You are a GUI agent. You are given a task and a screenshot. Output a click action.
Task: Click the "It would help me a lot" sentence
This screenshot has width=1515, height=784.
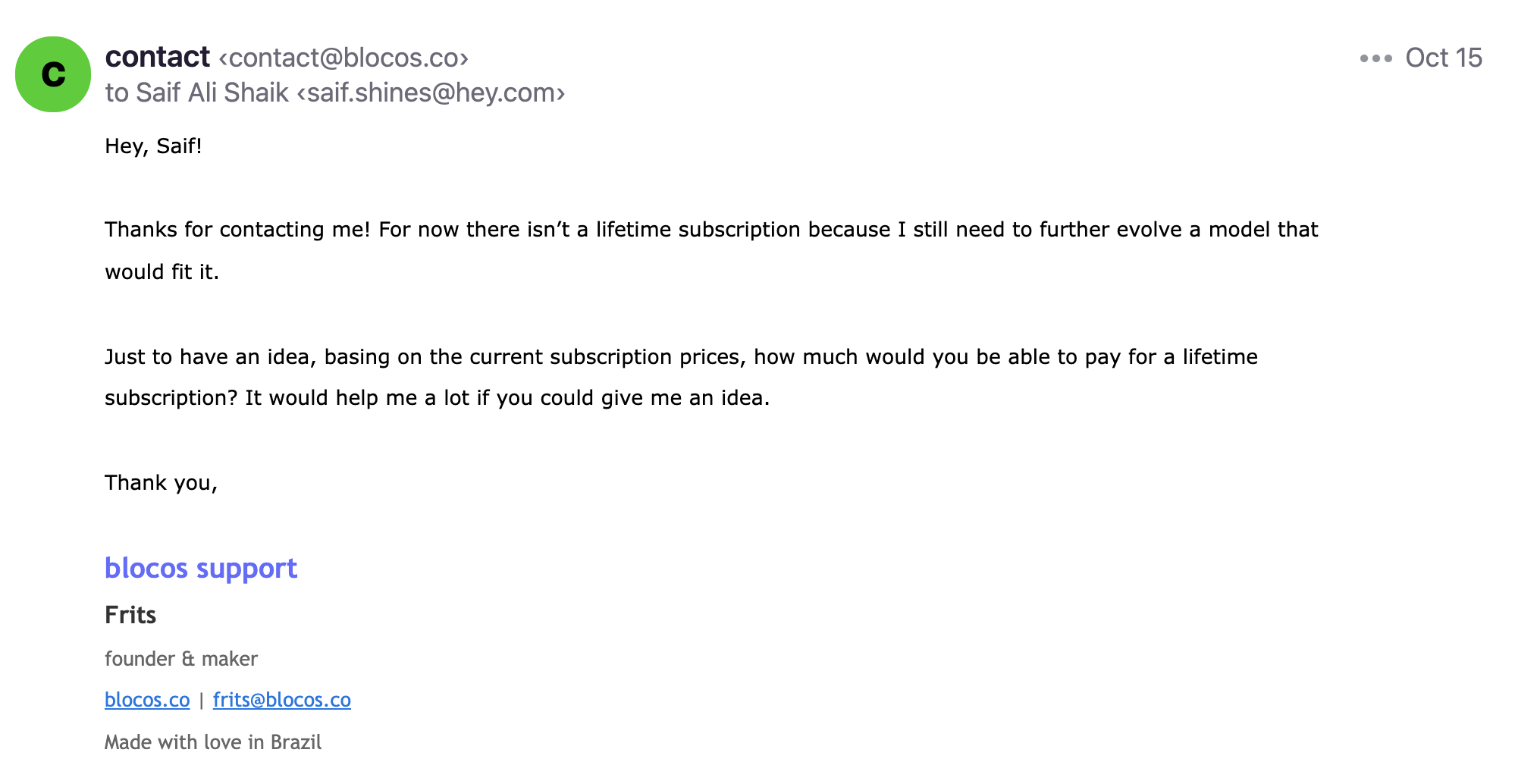[x=507, y=398]
